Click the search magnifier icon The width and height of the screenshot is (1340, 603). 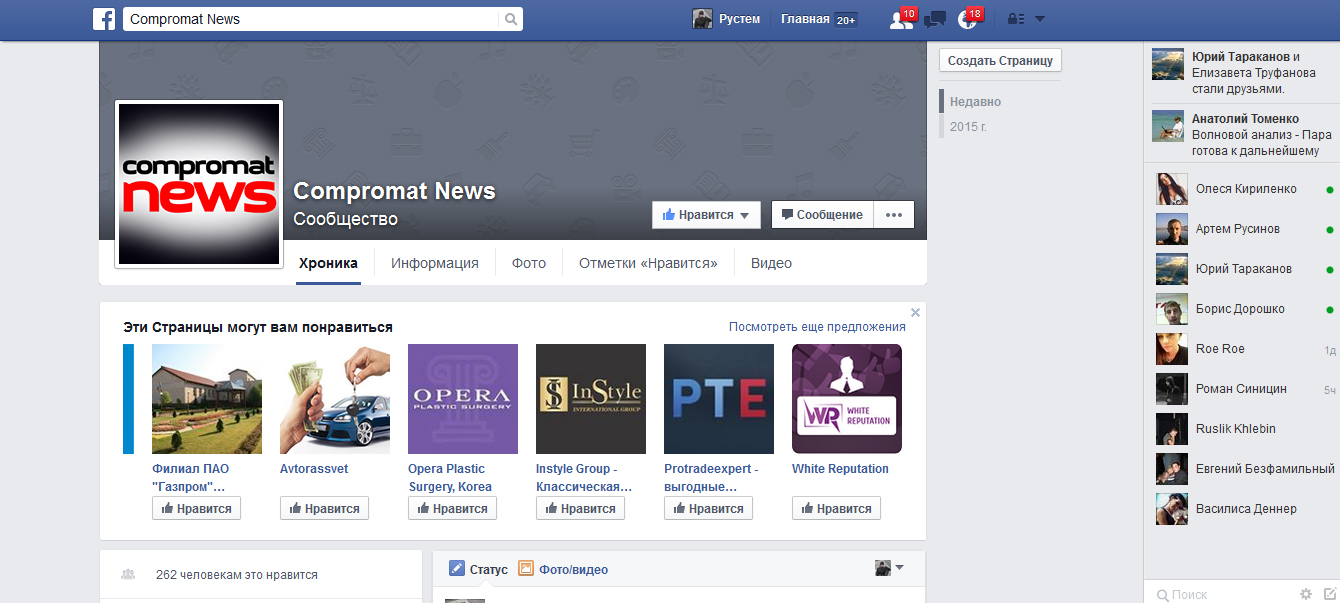point(510,19)
